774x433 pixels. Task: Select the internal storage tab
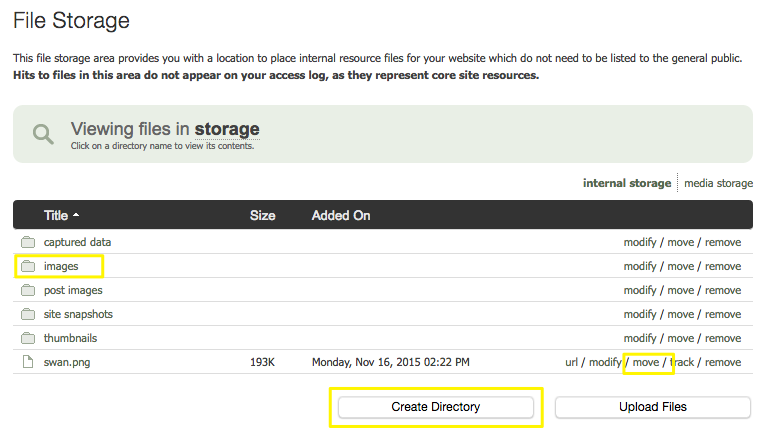pyautogui.click(x=626, y=183)
